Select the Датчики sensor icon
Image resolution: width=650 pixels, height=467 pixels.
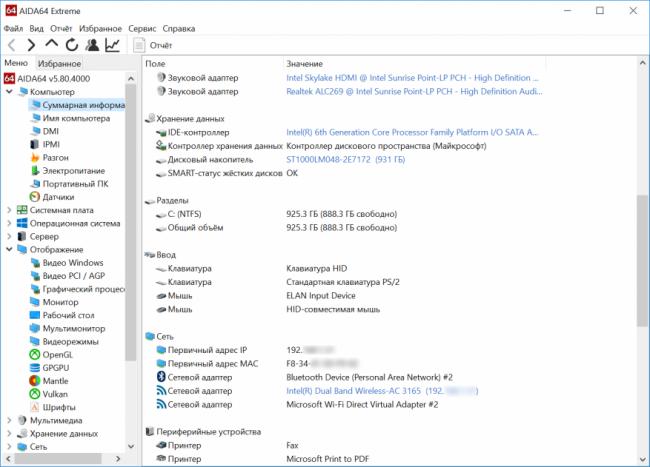tap(35, 197)
